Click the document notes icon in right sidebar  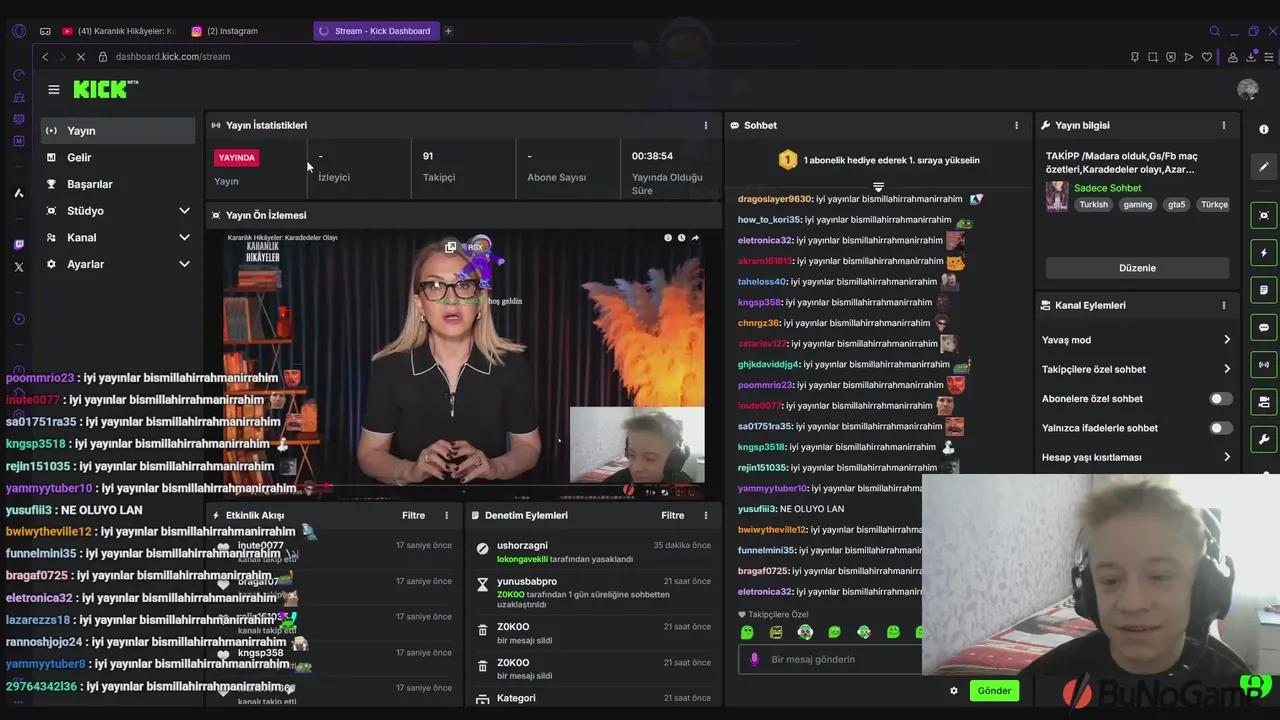1264,290
